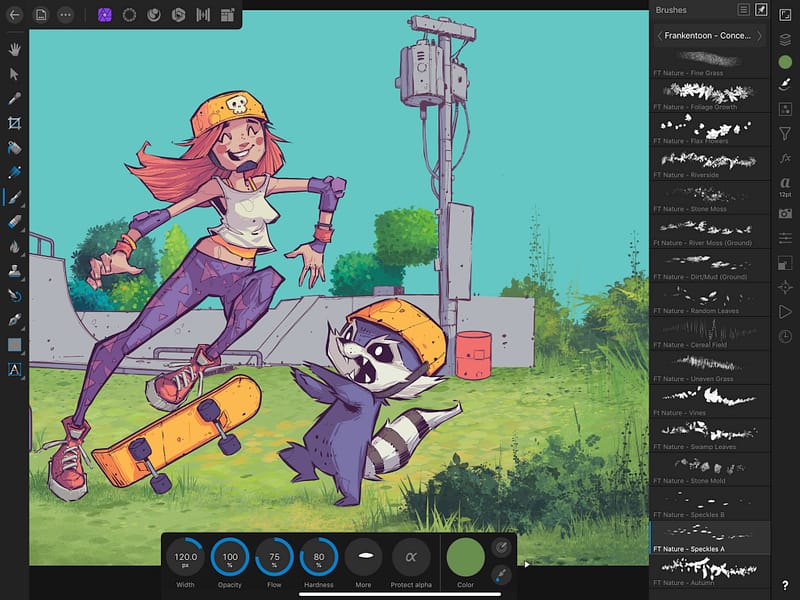Viewport: 800px width, 600px height.
Task: Adjust the Hardness dial
Action: [x=319, y=557]
